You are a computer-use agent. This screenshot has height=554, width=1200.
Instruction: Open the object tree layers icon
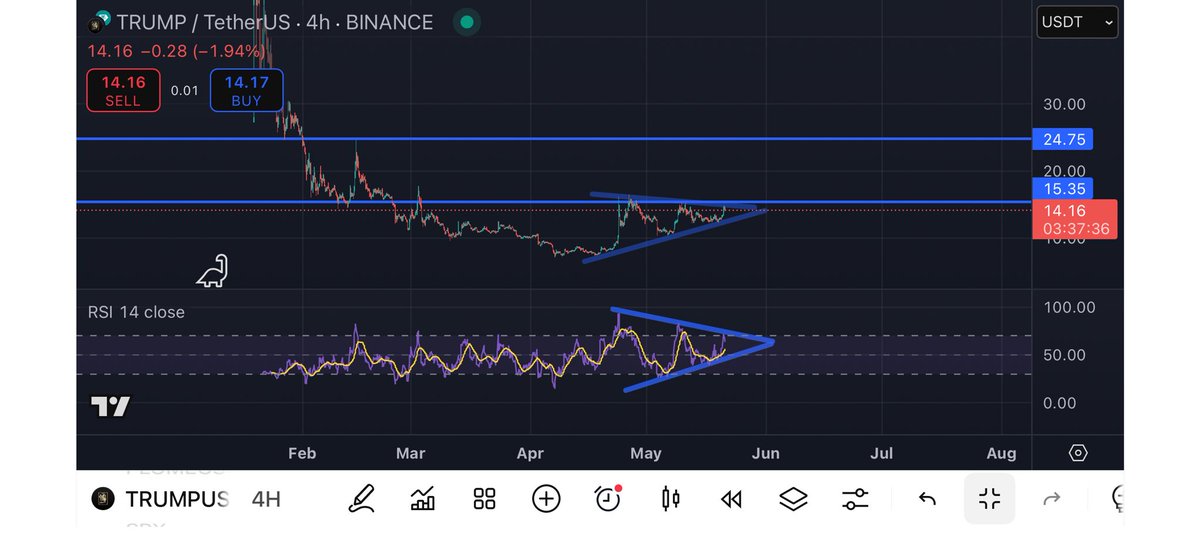tap(793, 498)
